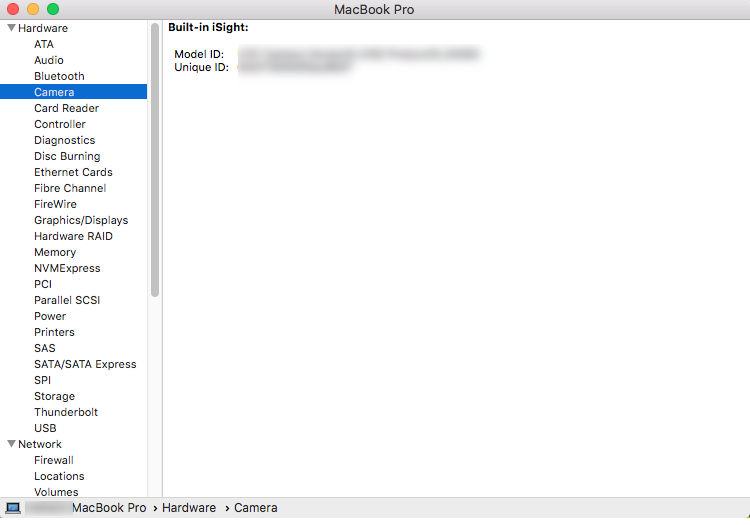750x525 pixels.
Task: Click the sidebar vertical scrollbar
Action: [x=155, y=160]
